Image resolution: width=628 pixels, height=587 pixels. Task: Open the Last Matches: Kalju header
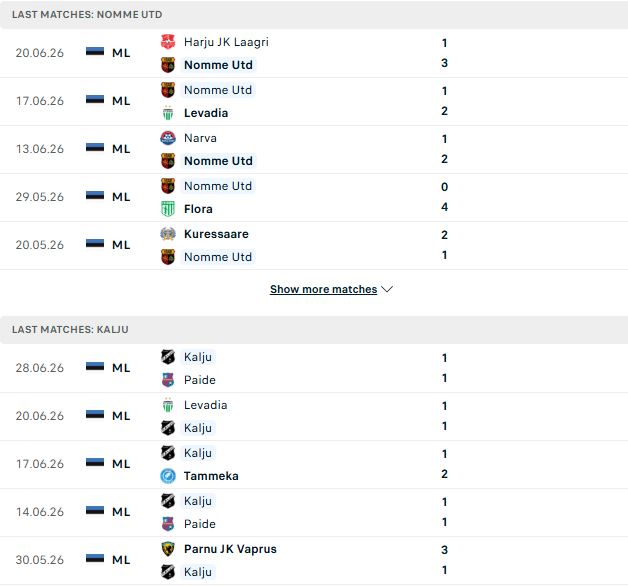pos(314,330)
